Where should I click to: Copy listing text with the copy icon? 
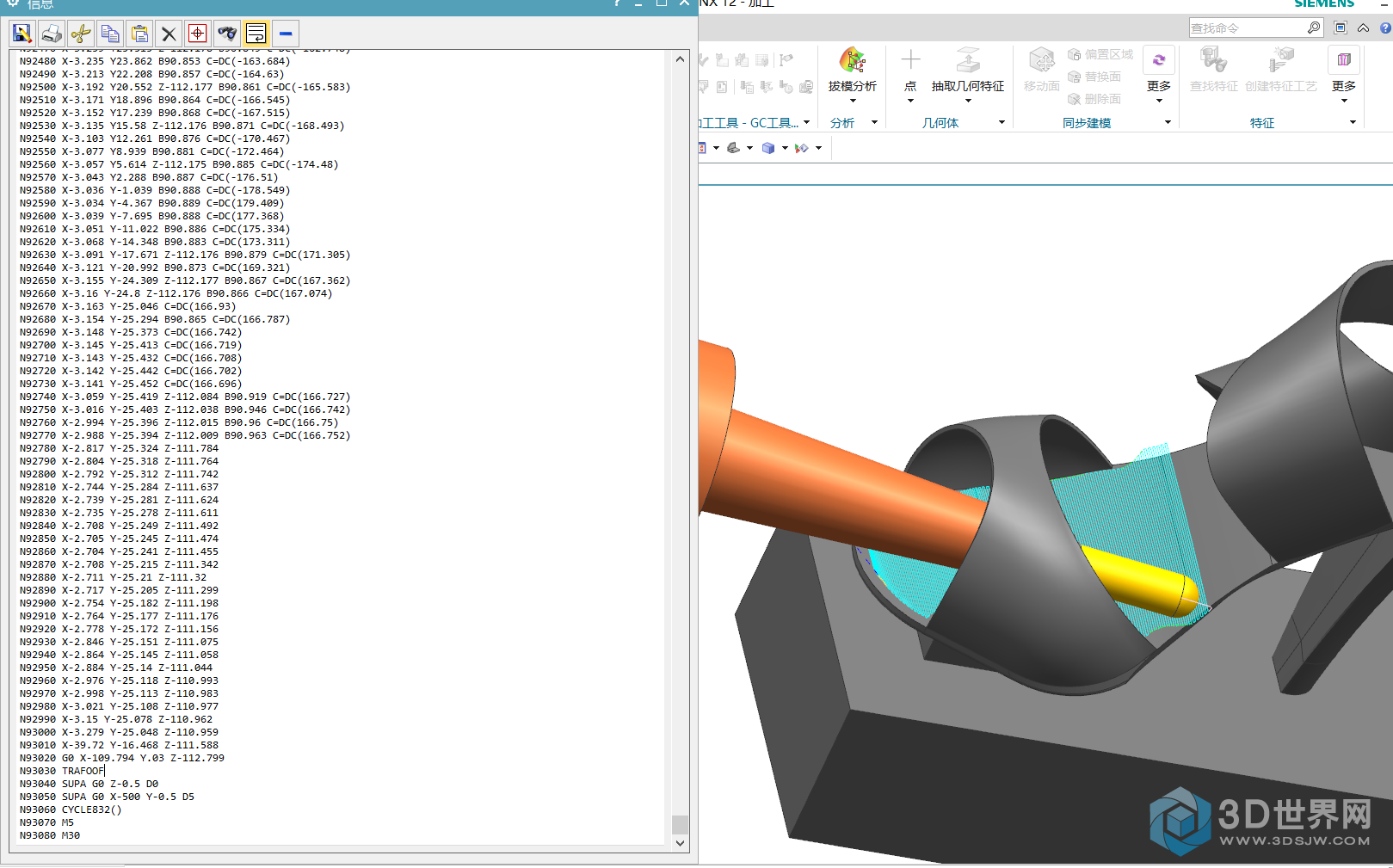[110, 34]
